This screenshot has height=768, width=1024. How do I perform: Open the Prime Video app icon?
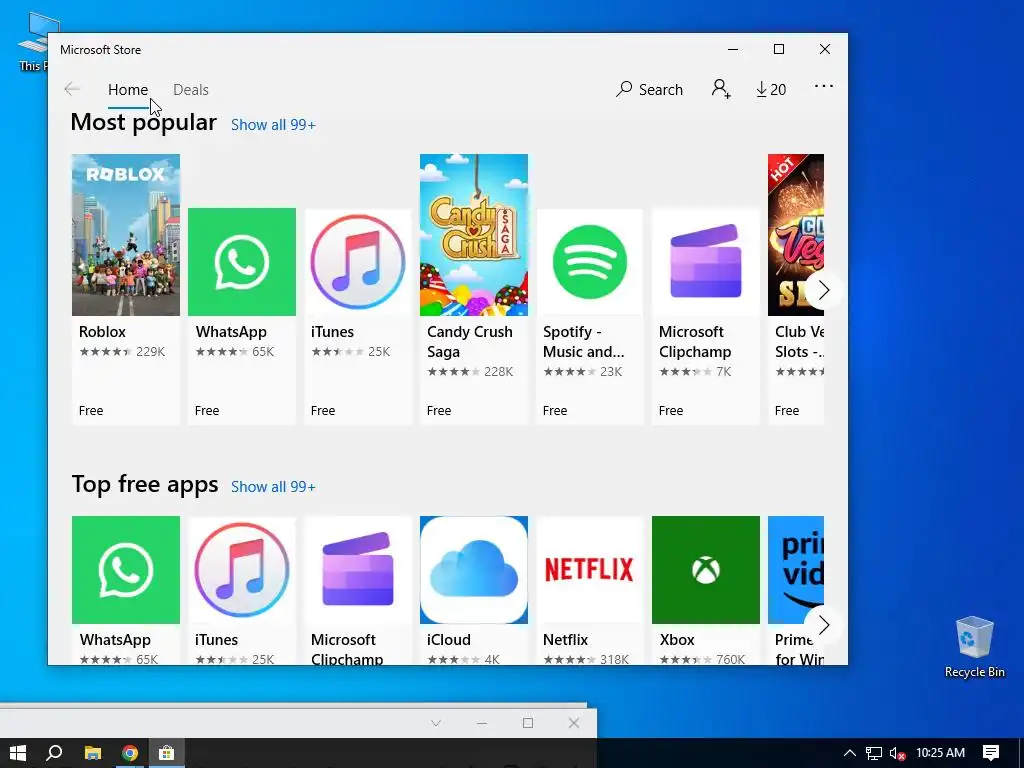[x=796, y=570]
